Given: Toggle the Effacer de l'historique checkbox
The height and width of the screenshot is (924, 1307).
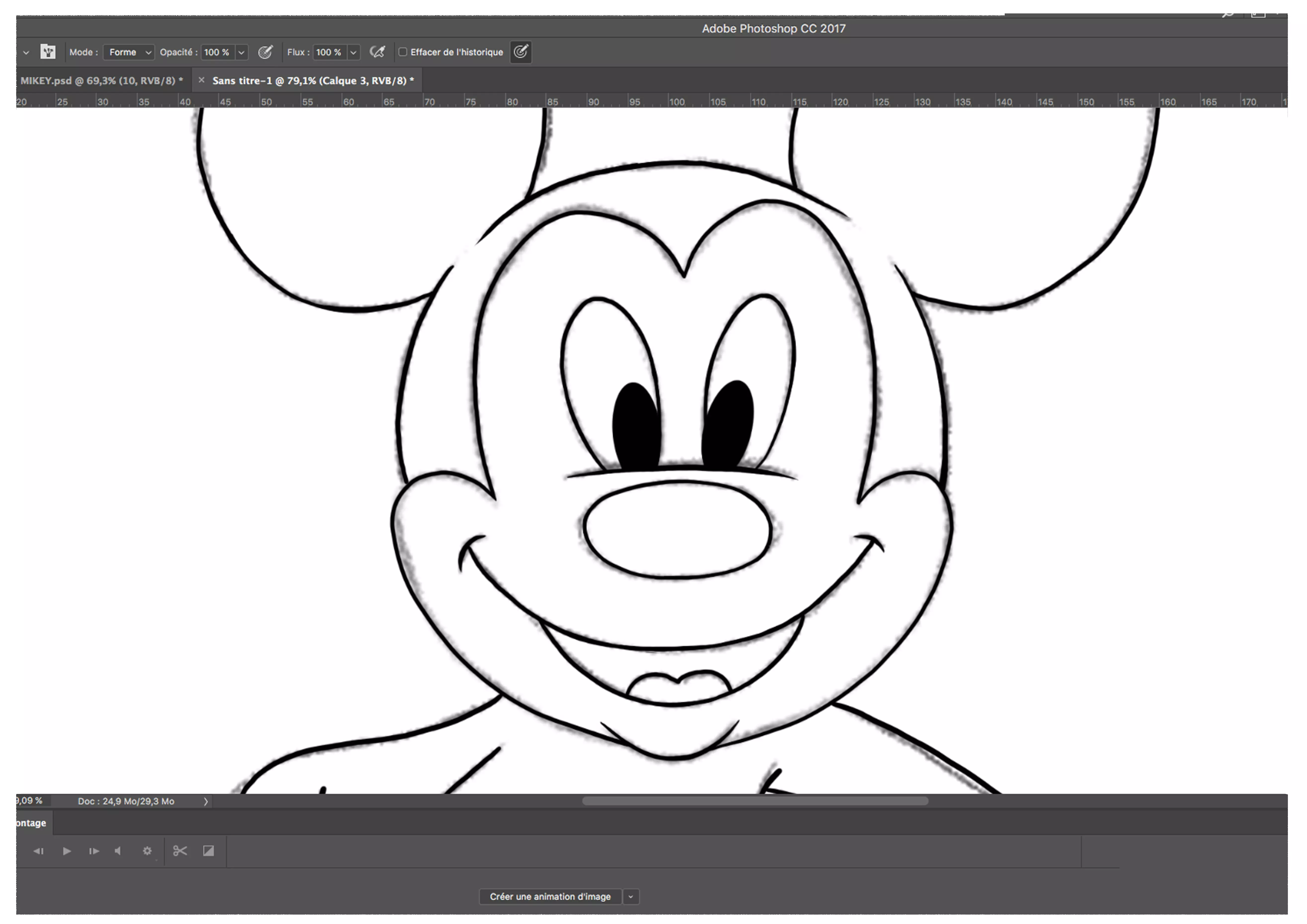Looking at the screenshot, I should click(404, 52).
